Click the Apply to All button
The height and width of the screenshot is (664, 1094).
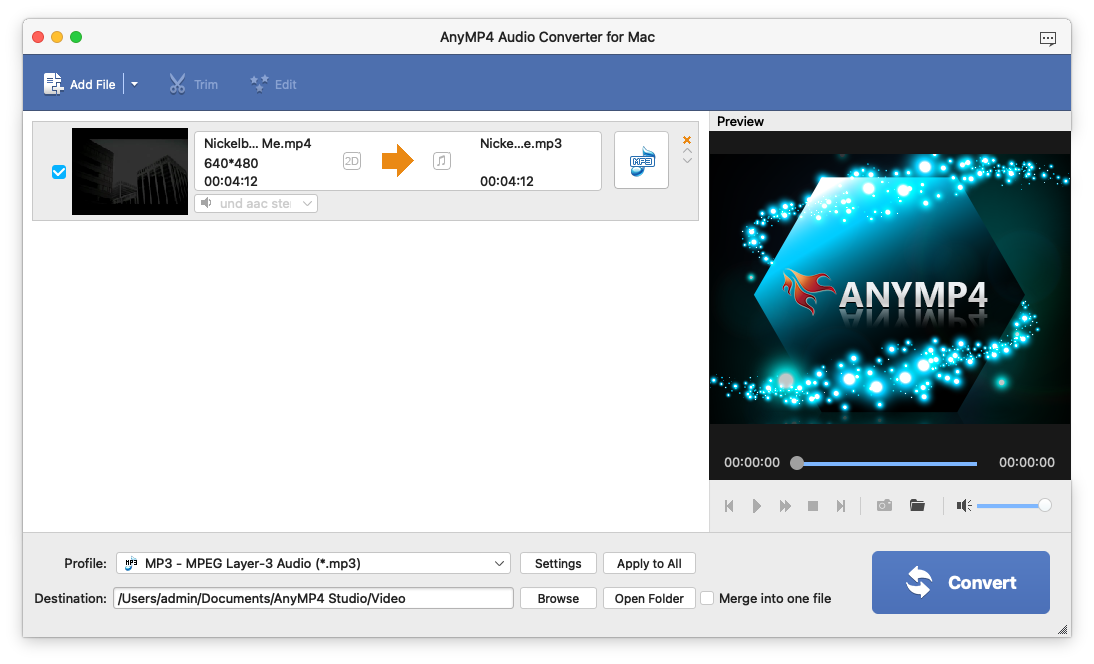point(649,564)
